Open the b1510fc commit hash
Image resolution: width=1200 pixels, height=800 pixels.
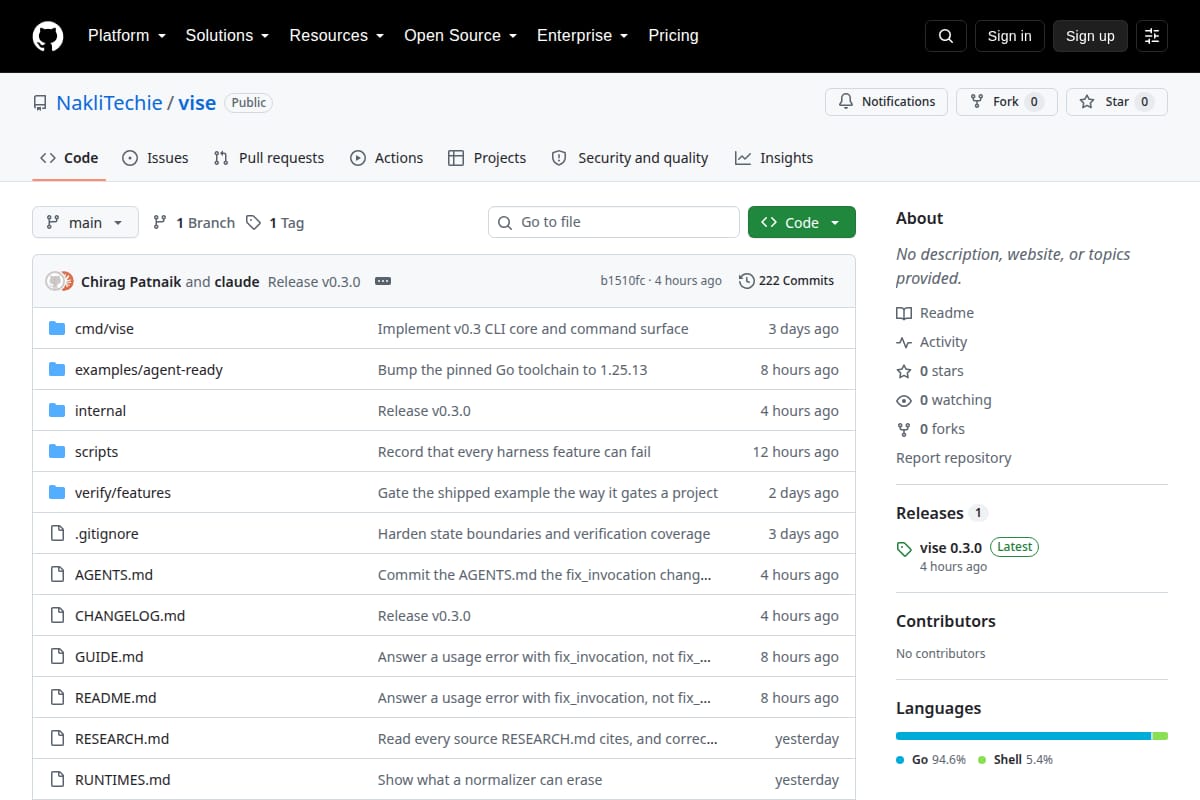coord(623,281)
